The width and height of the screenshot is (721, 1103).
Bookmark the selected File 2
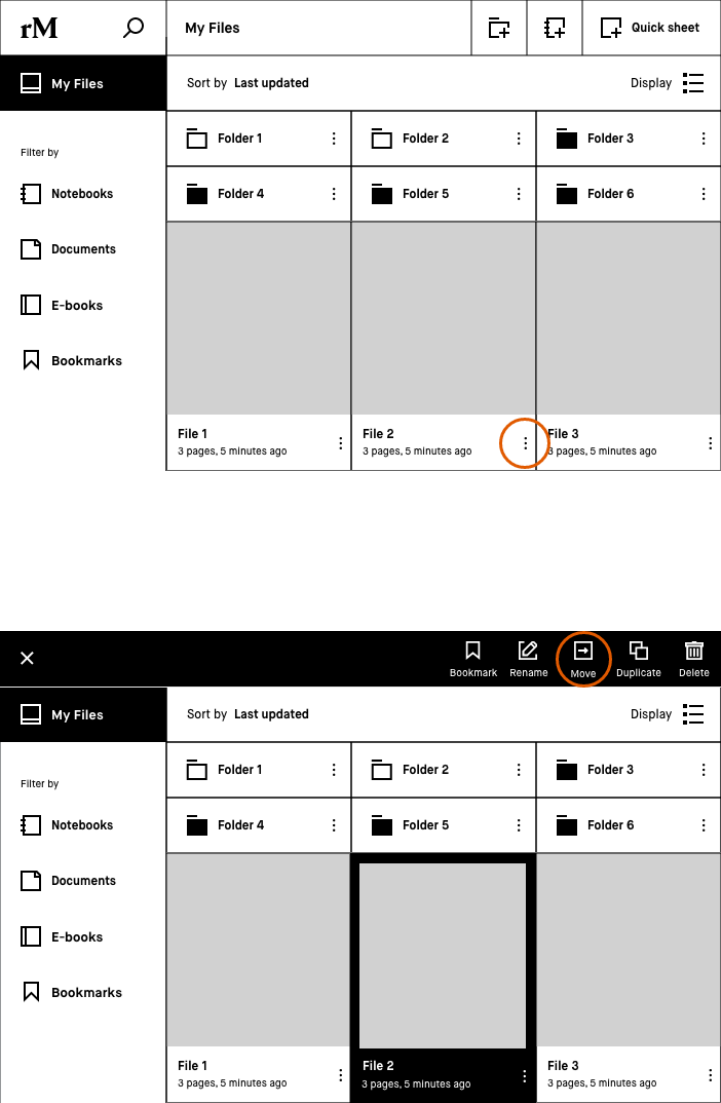click(473, 659)
